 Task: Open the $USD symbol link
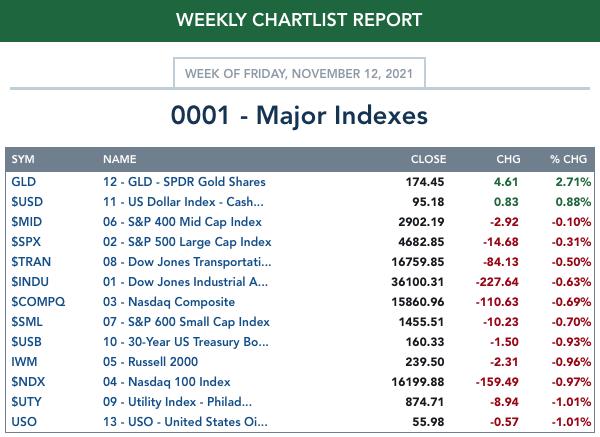(27, 202)
